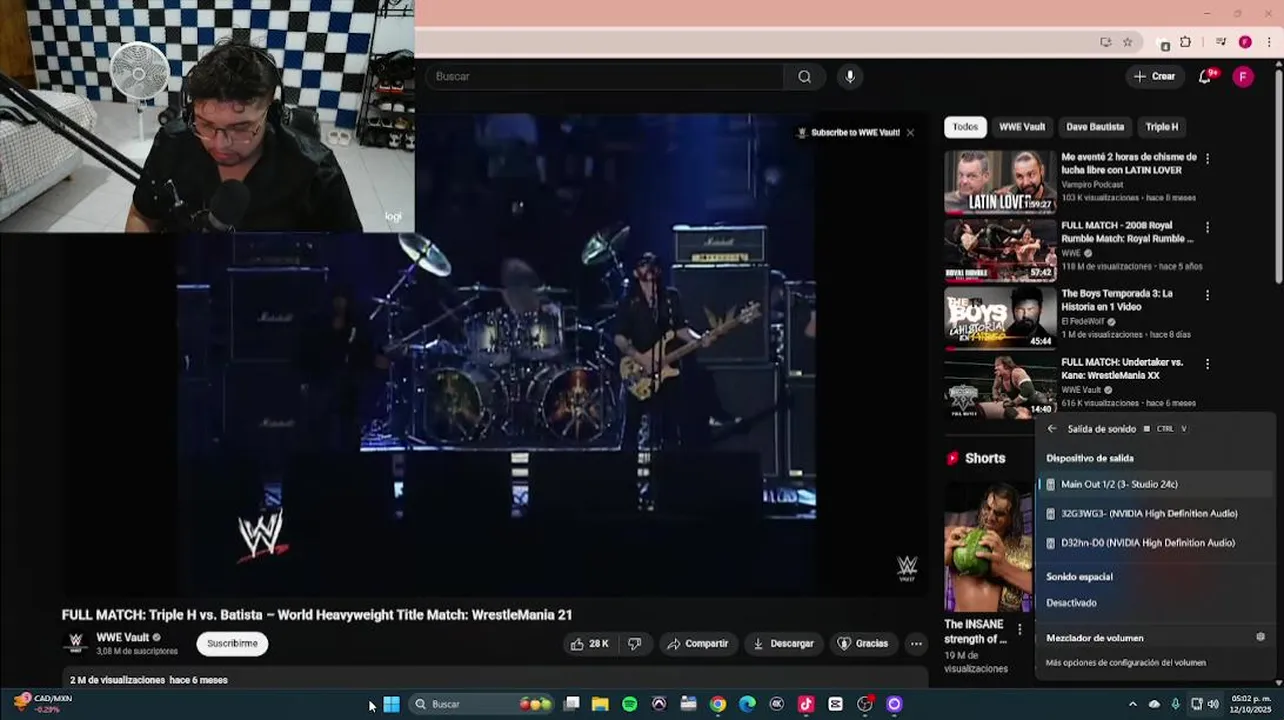
Task: Open options for Royal Rumble video
Action: pos(1207,227)
